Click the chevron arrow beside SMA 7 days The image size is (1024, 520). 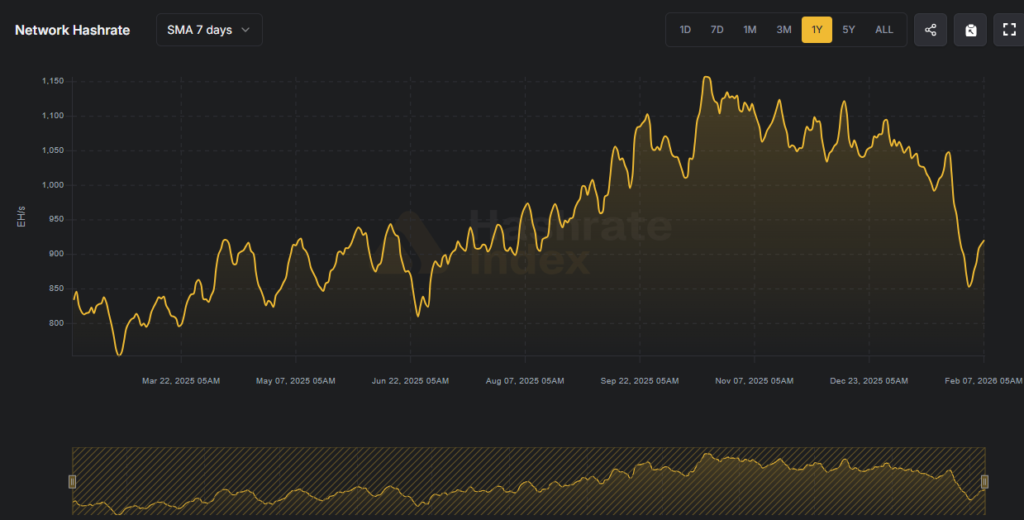[246, 30]
